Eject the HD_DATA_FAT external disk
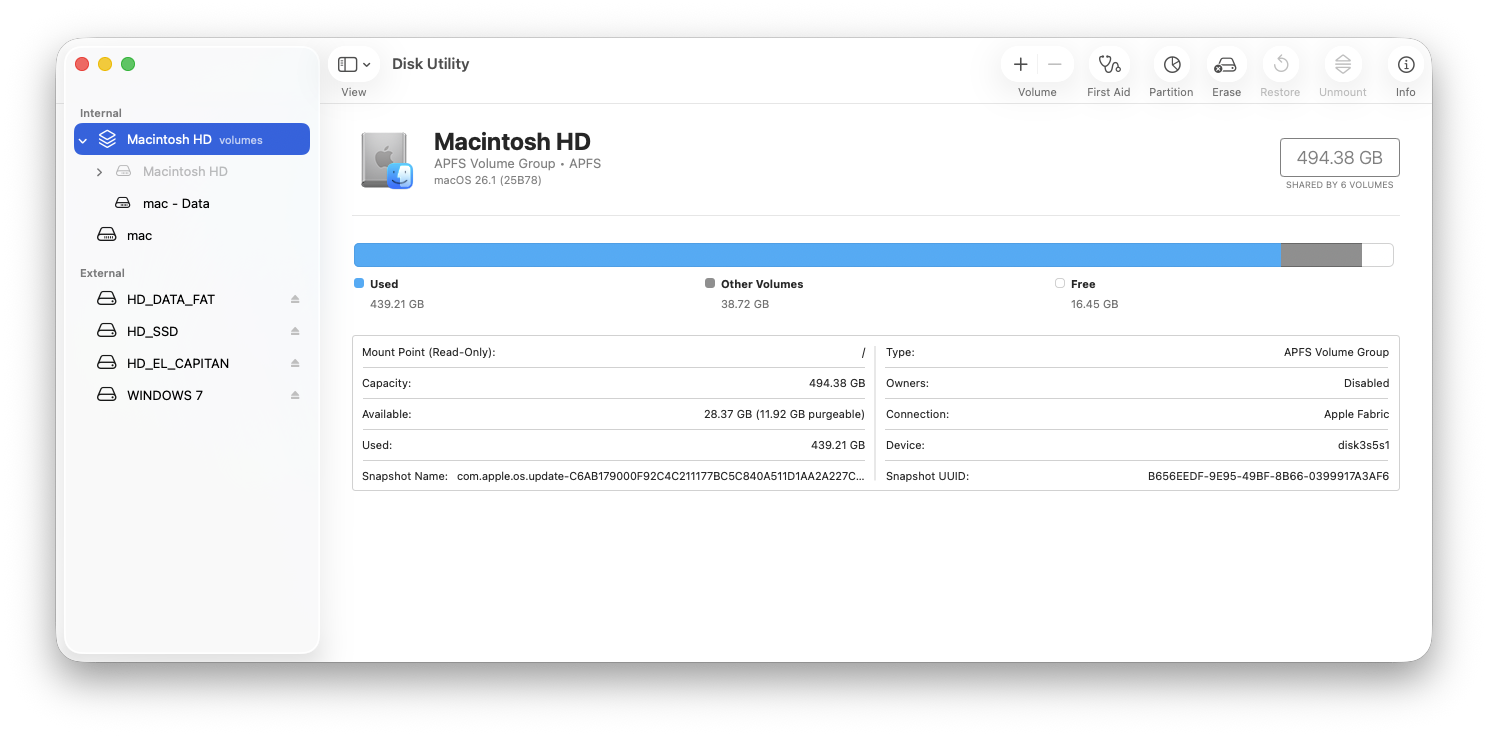This screenshot has width=1488, height=736. (x=295, y=299)
